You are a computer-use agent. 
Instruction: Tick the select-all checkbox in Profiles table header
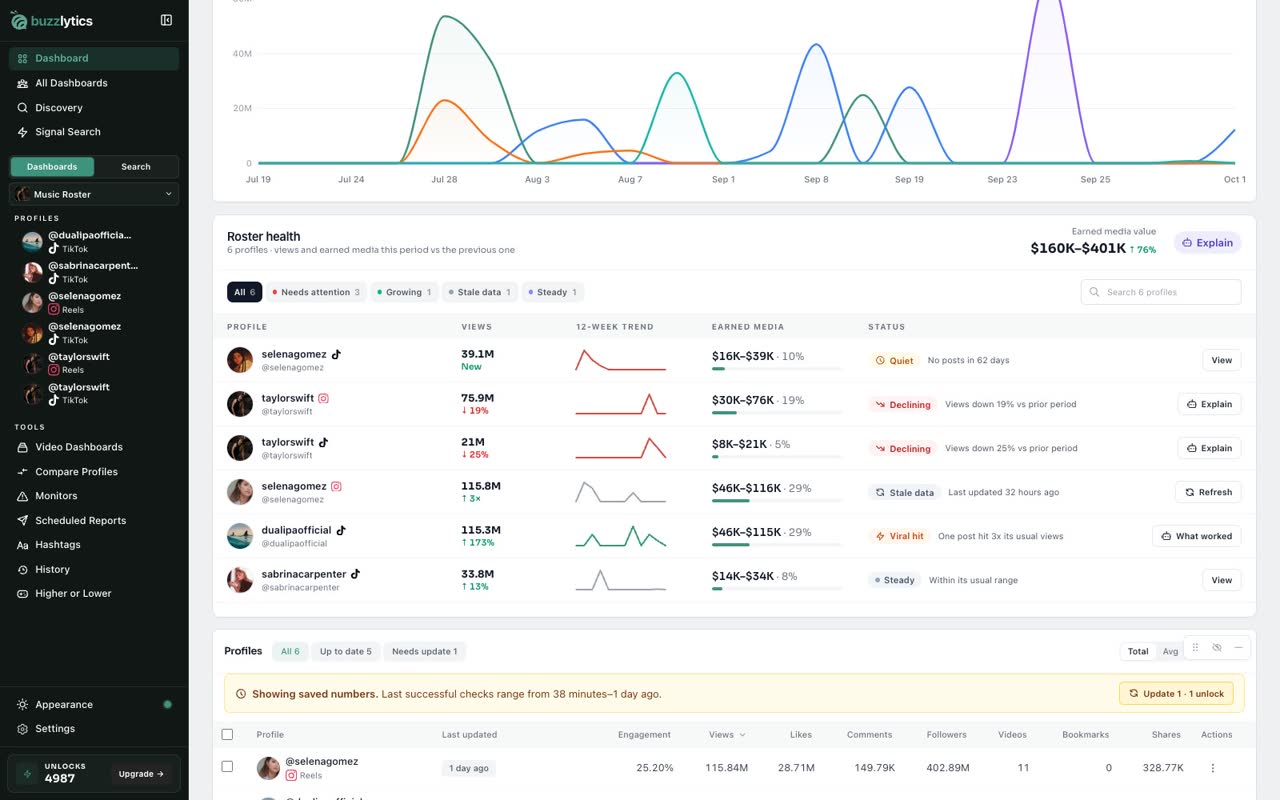click(227, 734)
